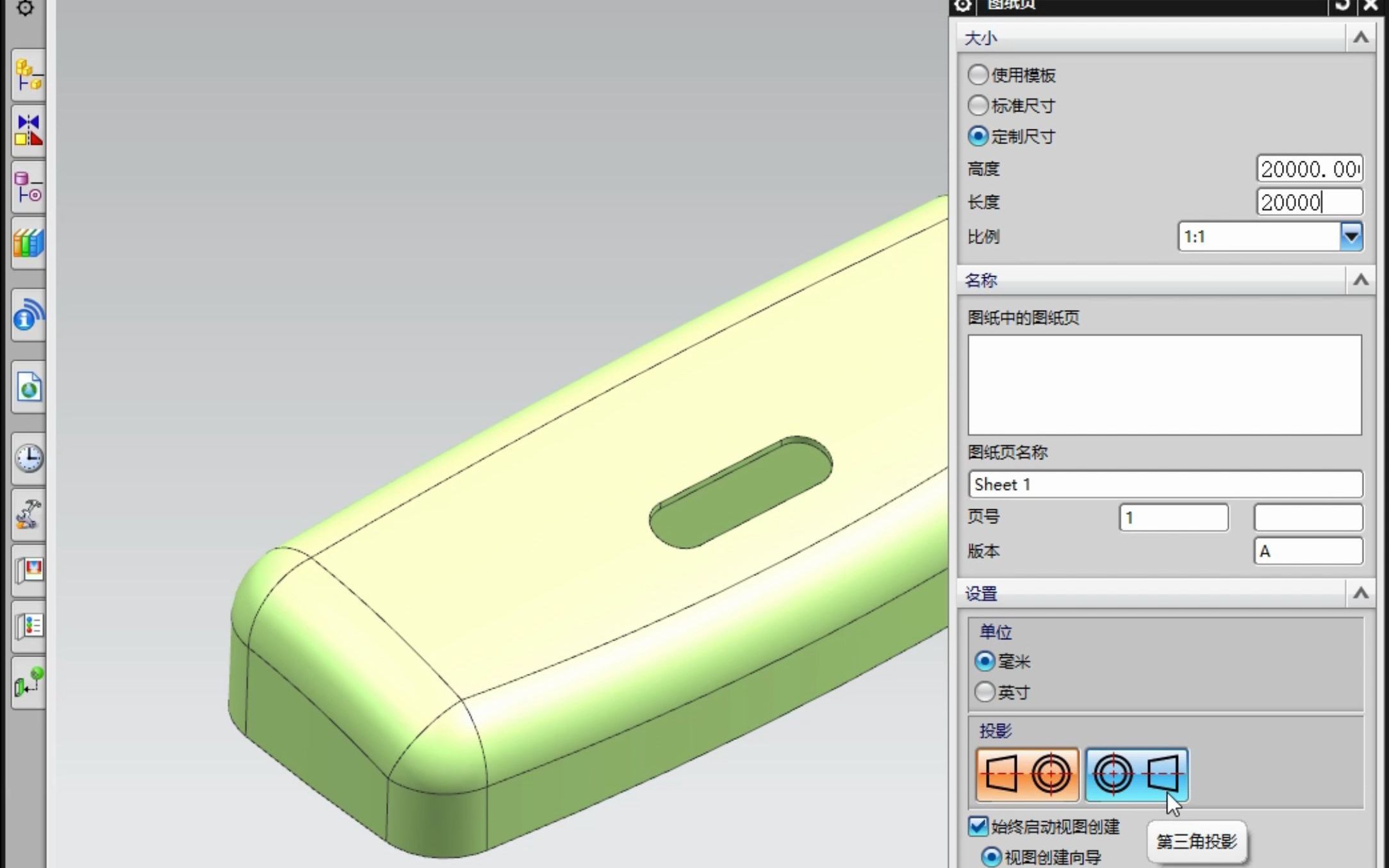Select the third angle projection icon
The height and width of the screenshot is (868, 1389).
point(1136,774)
